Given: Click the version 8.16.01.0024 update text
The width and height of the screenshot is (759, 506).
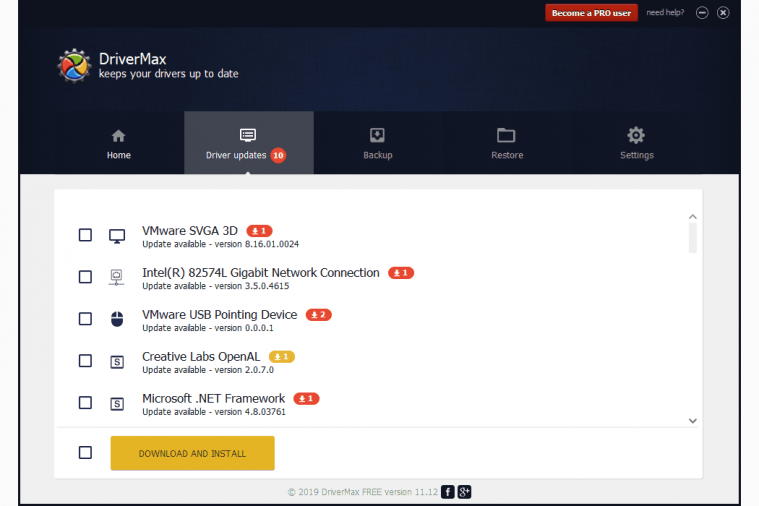Looking at the screenshot, I should point(220,244).
